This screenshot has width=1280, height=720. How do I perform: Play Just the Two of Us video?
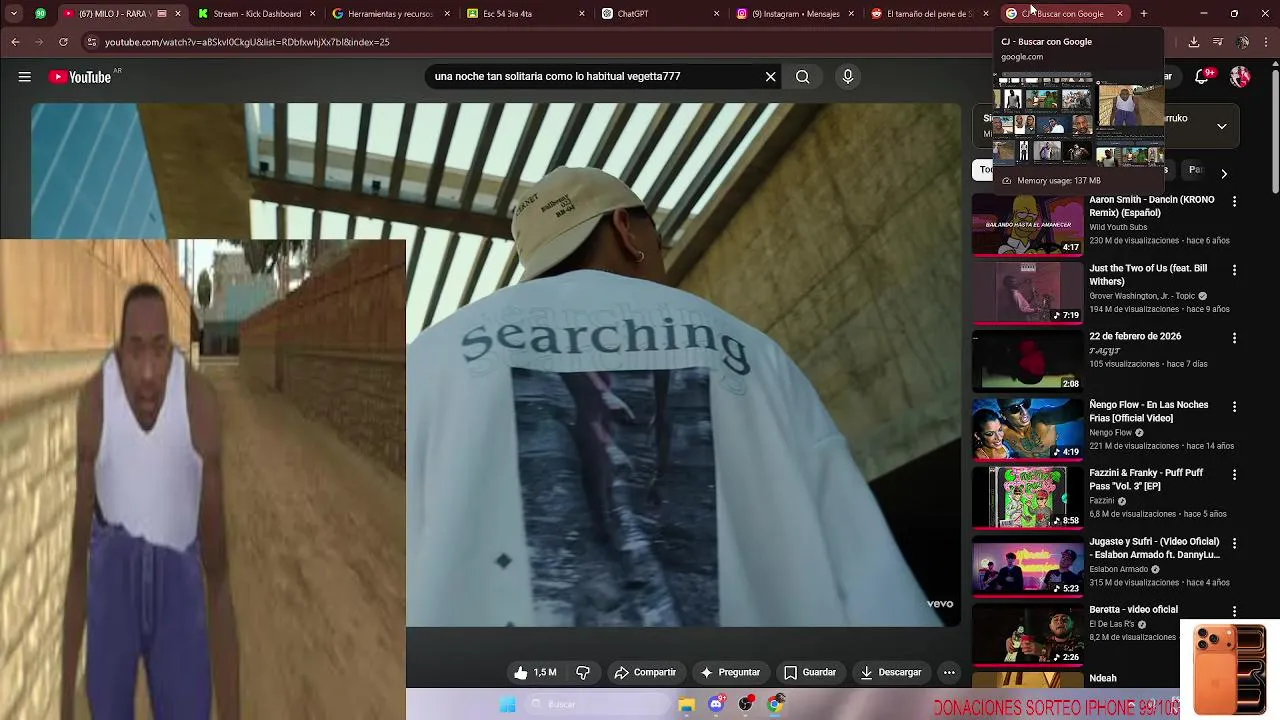(x=1028, y=292)
